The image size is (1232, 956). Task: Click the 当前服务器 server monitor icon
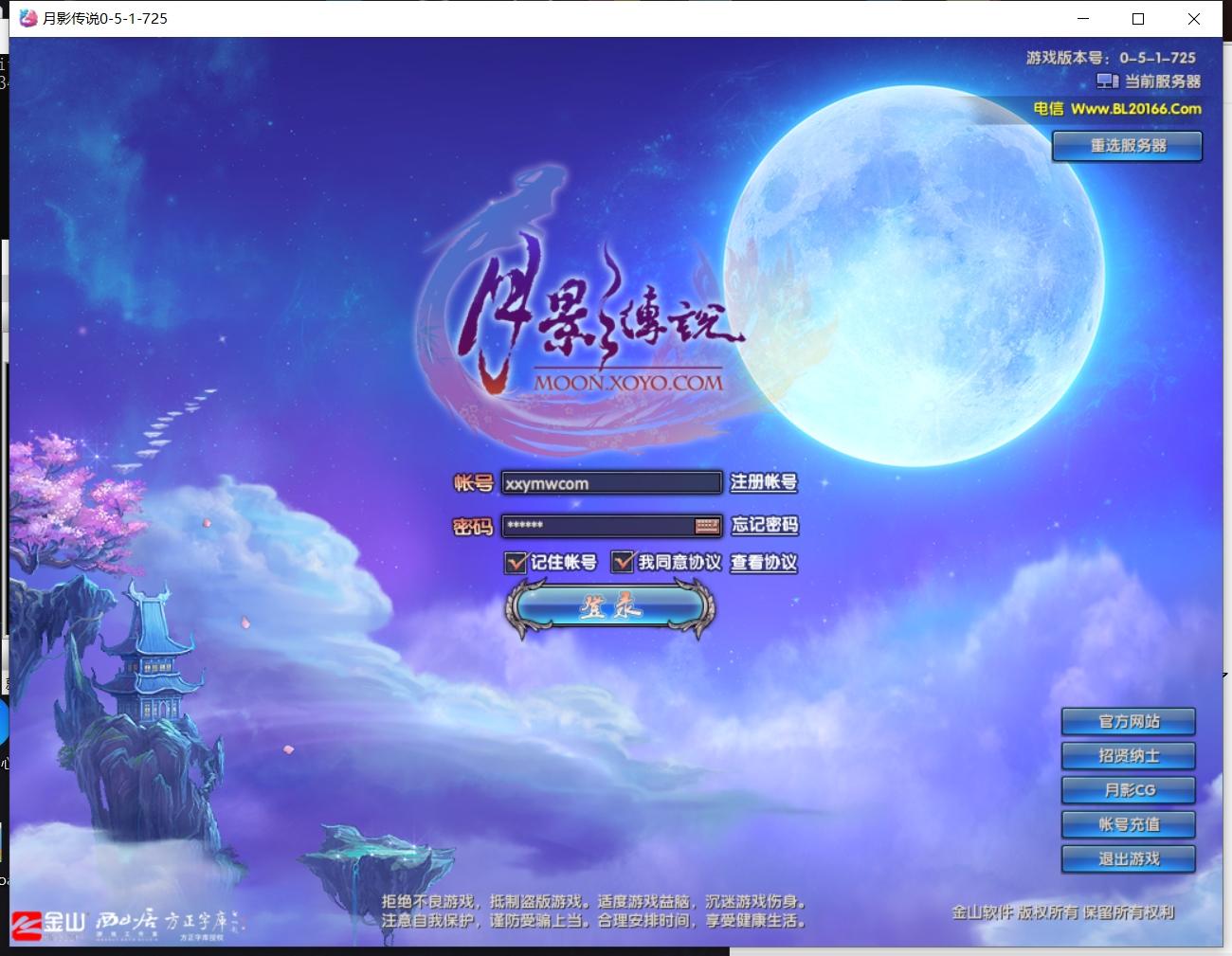click(x=1108, y=81)
